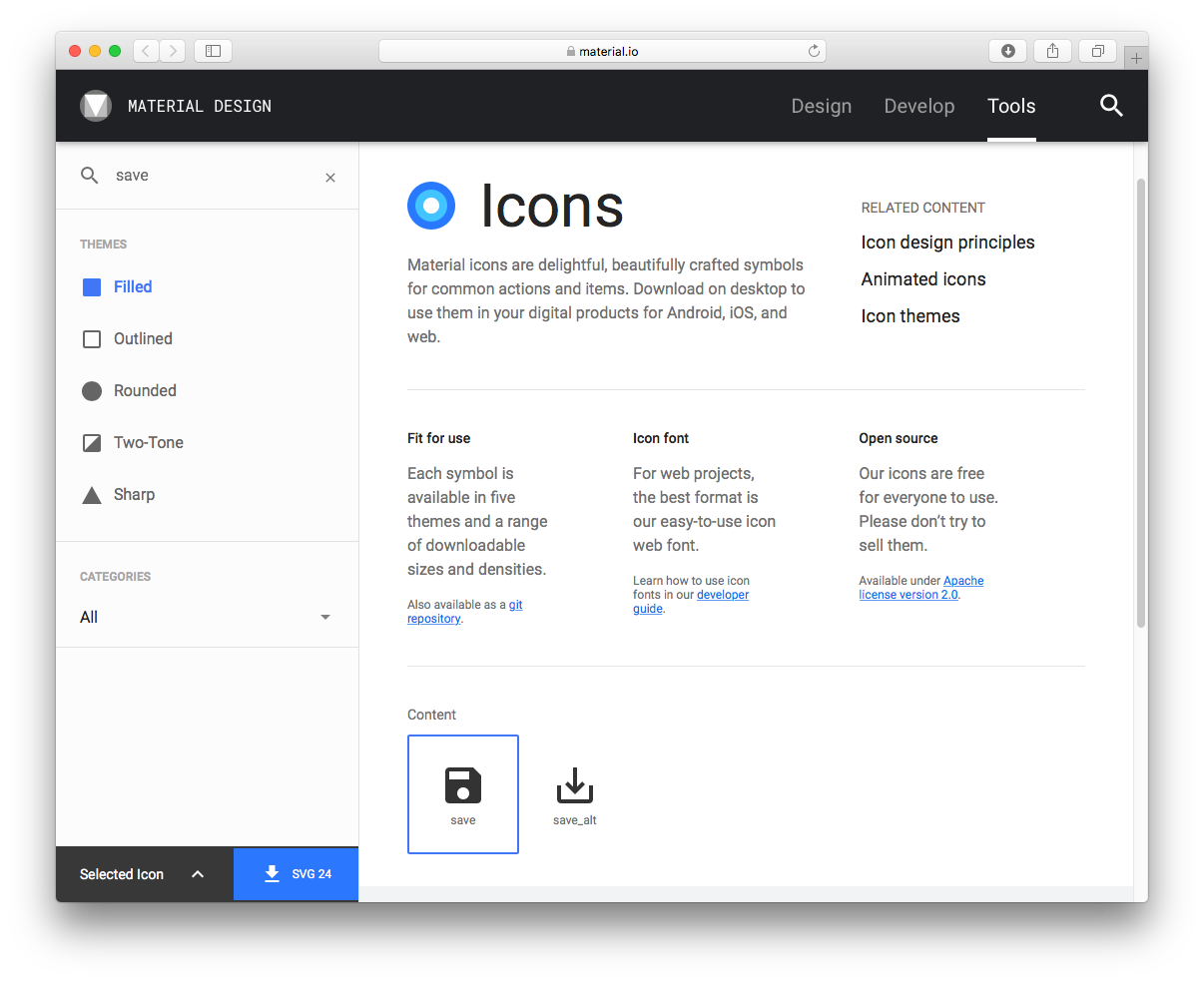Select the save_alt download icon
Viewport: 1204px width, 982px height.
coord(575,794)
